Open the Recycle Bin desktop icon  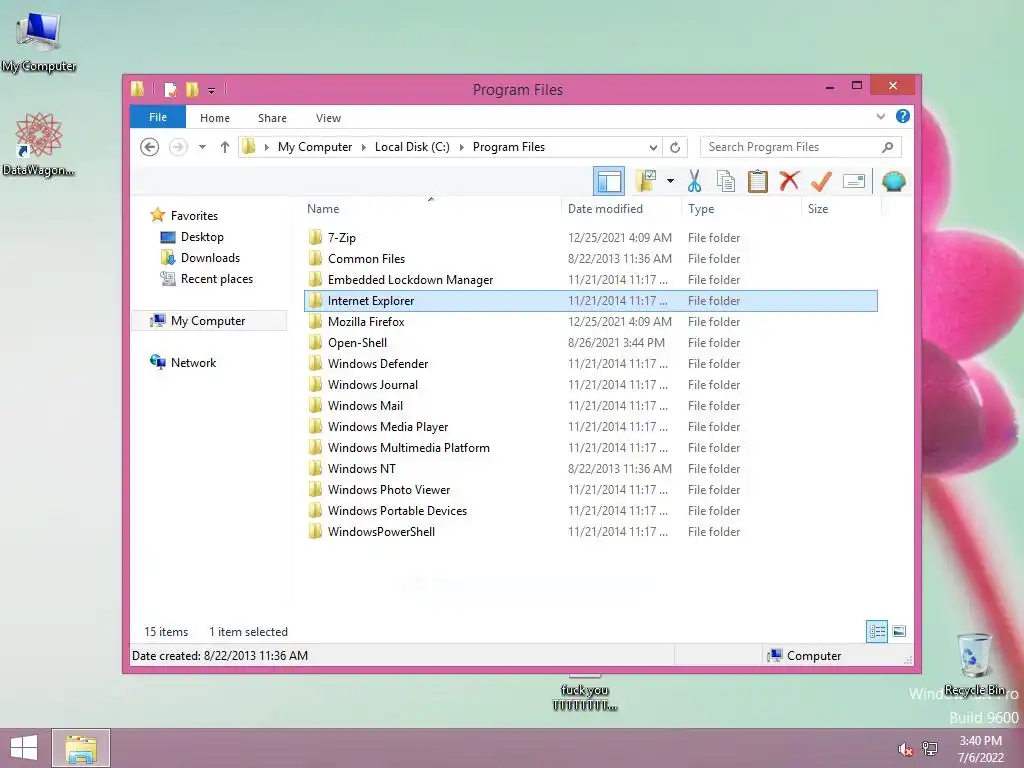pyautogui.click(x=975, y=665)
